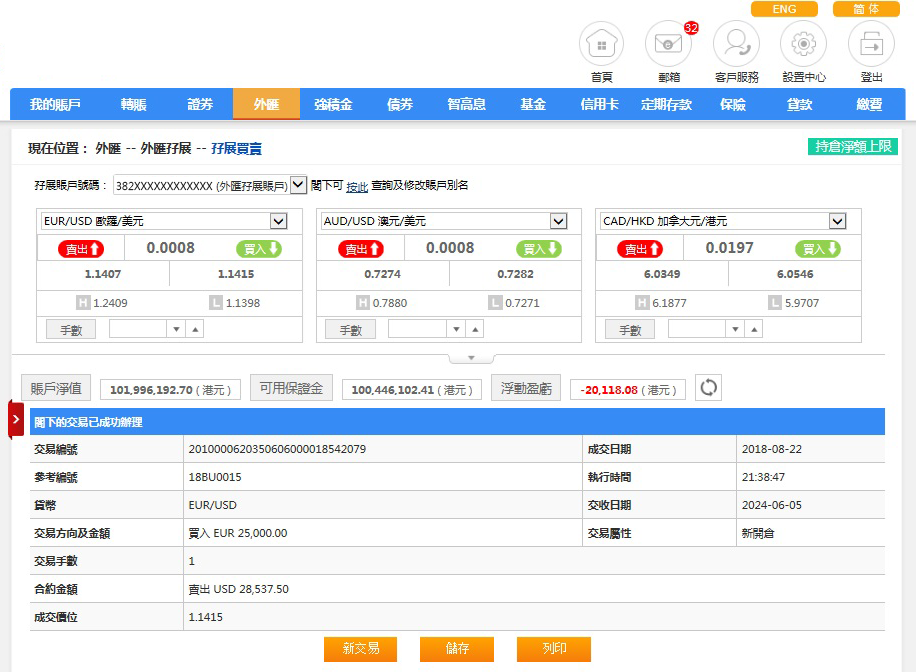Expand the margin account number dropdown
916x672 pixels.
(x=298, y=185)
